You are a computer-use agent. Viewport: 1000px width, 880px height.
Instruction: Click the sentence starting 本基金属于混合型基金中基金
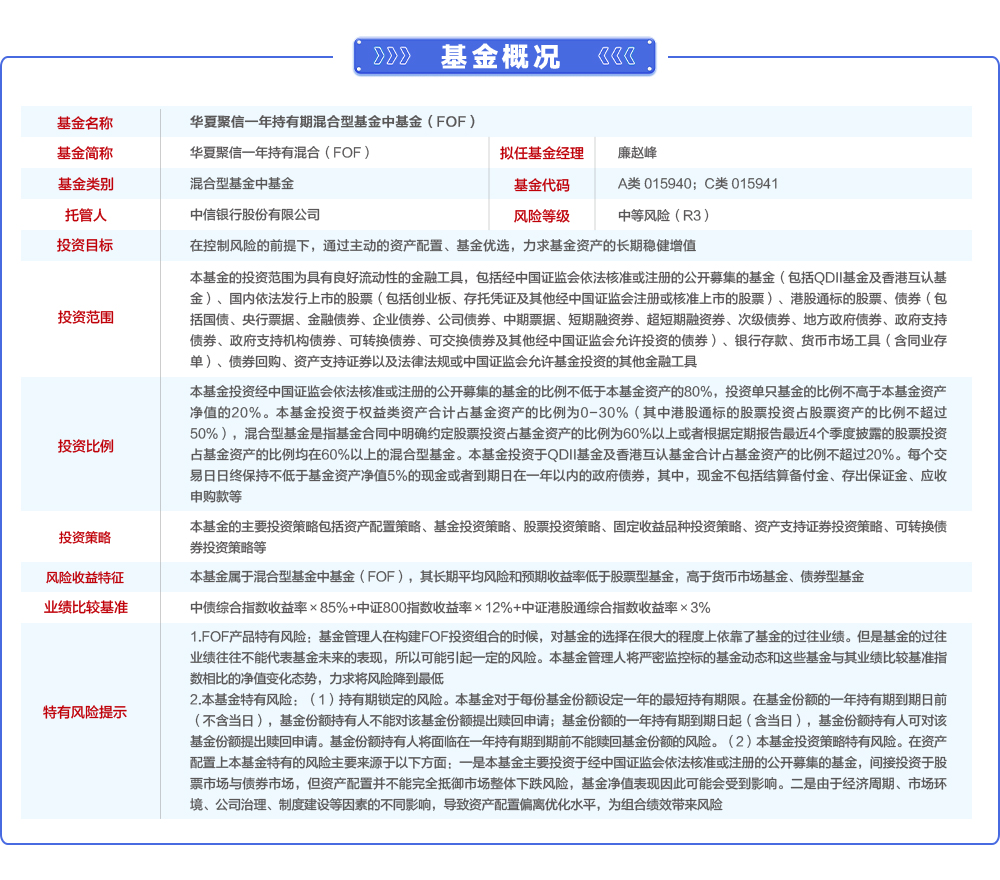527,577
